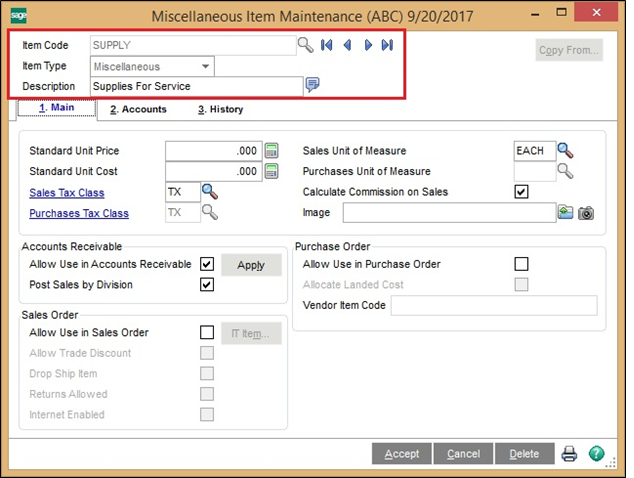This screenshot has width=634, height=478.
Task: Click the Apply button
Action: click(251, 265)
